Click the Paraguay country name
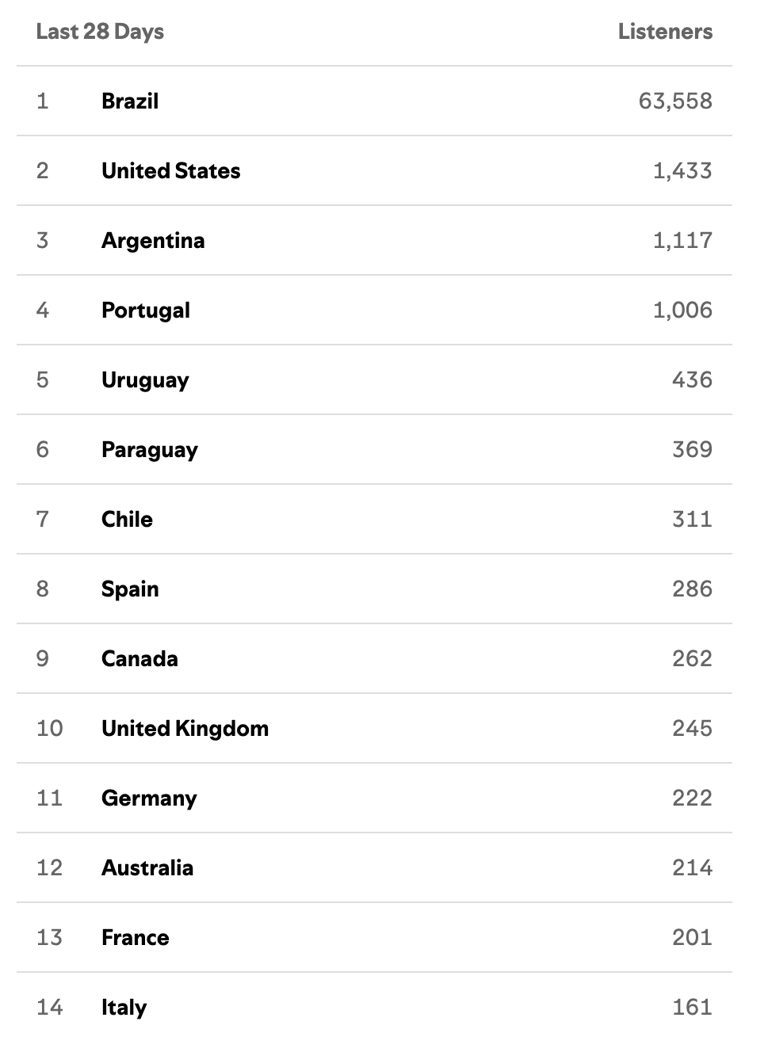The height and width of the screenshot is (1053, 768). (149, 450)
